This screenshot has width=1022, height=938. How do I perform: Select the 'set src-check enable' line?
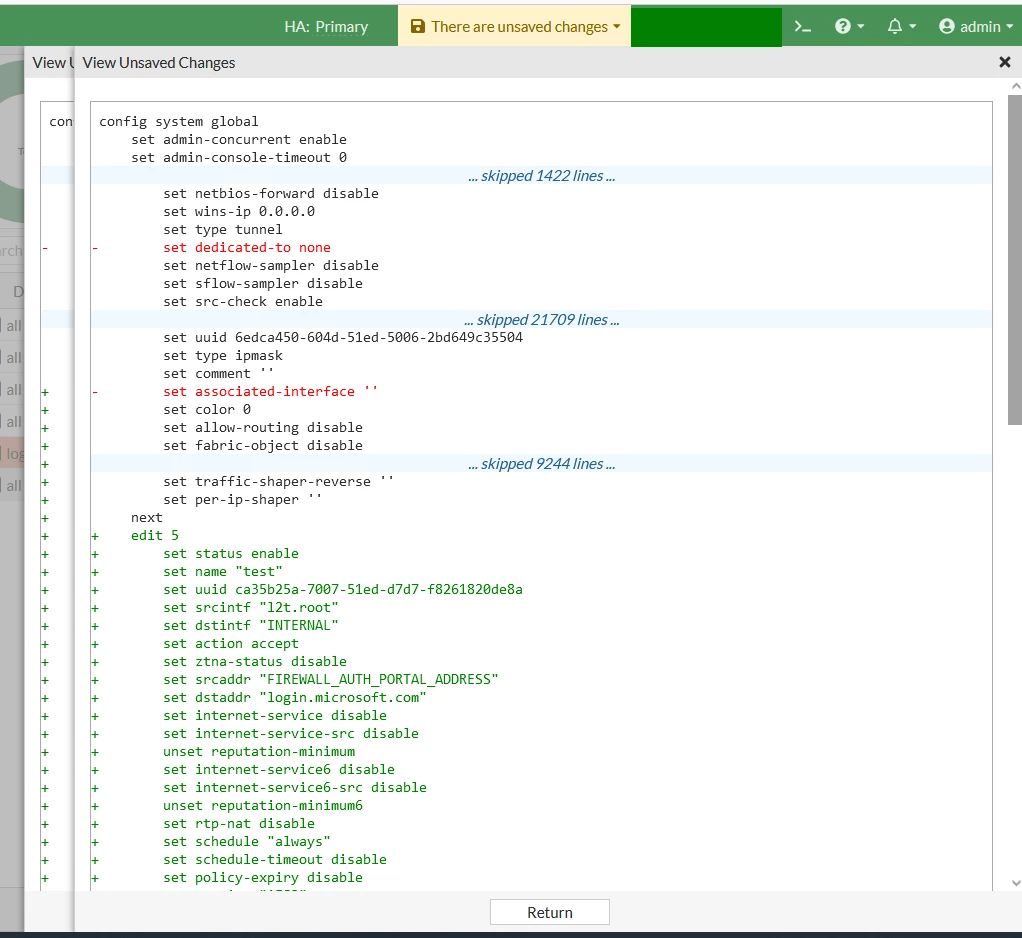(242, 301)
